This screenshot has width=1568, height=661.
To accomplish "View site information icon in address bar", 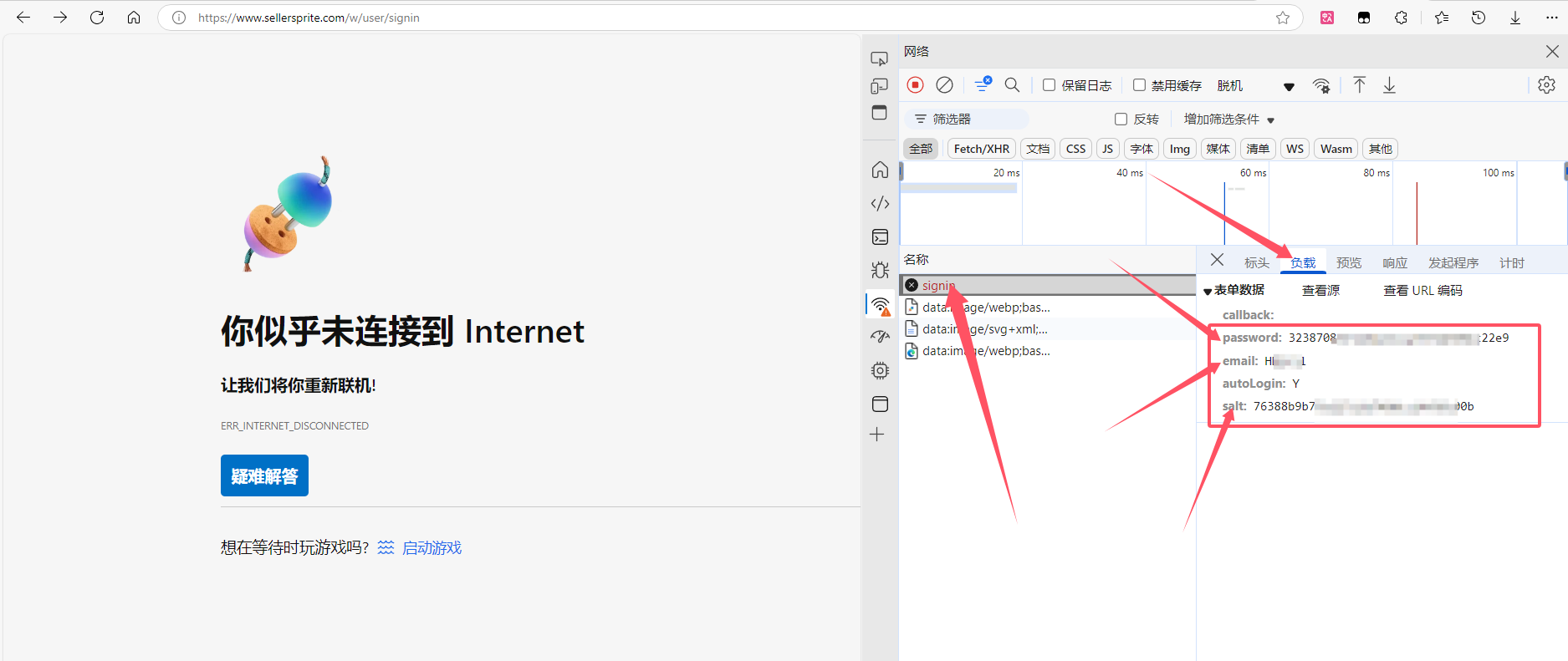I will 178,18.
